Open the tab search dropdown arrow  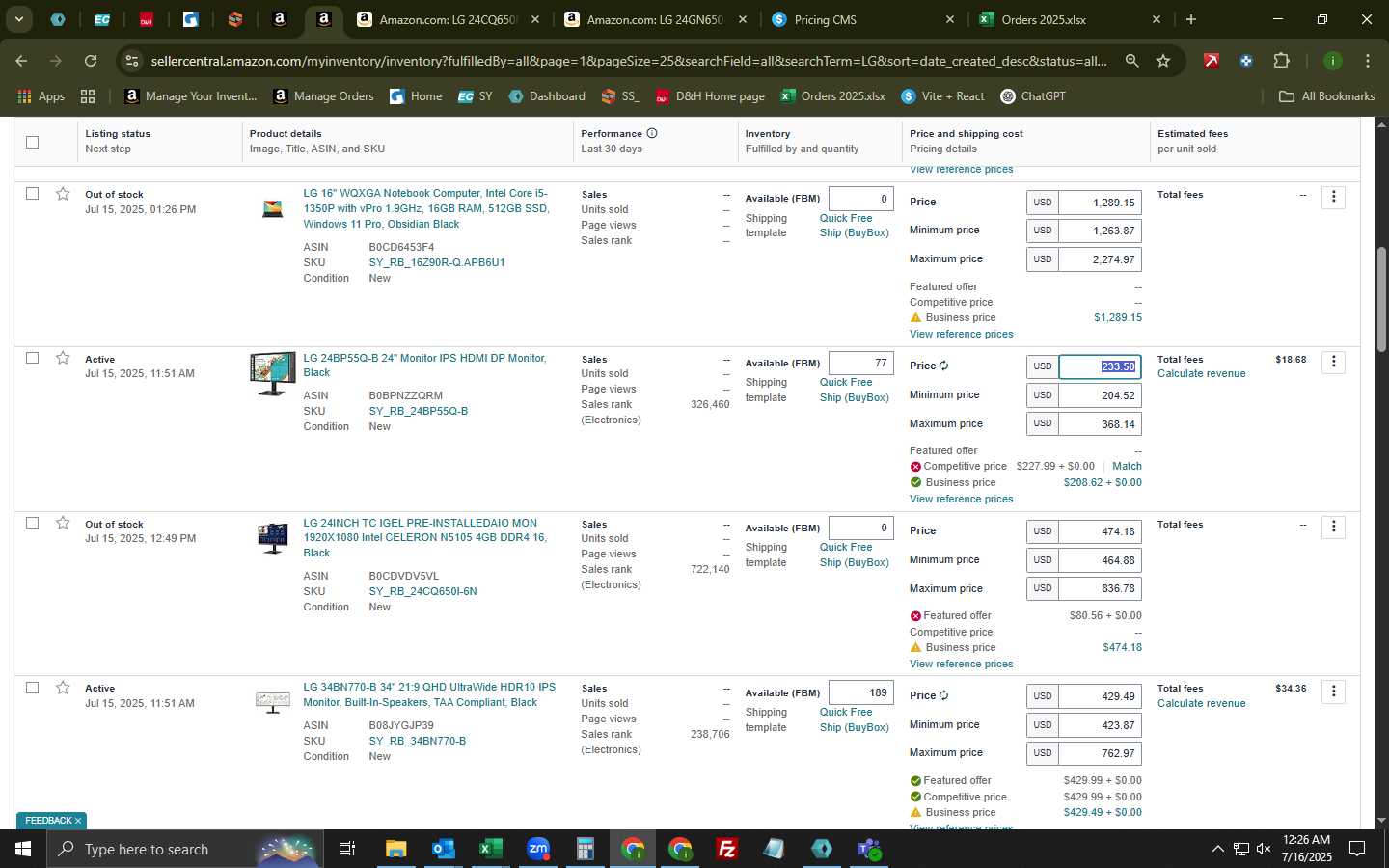click(18, 19)
